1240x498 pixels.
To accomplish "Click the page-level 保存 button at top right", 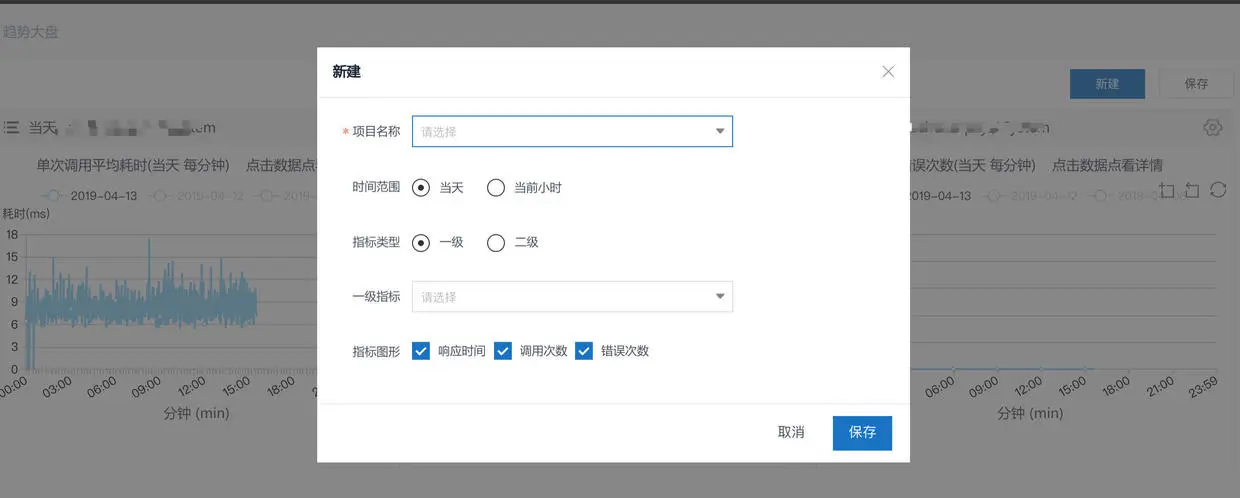I will tap(1196, 84).
